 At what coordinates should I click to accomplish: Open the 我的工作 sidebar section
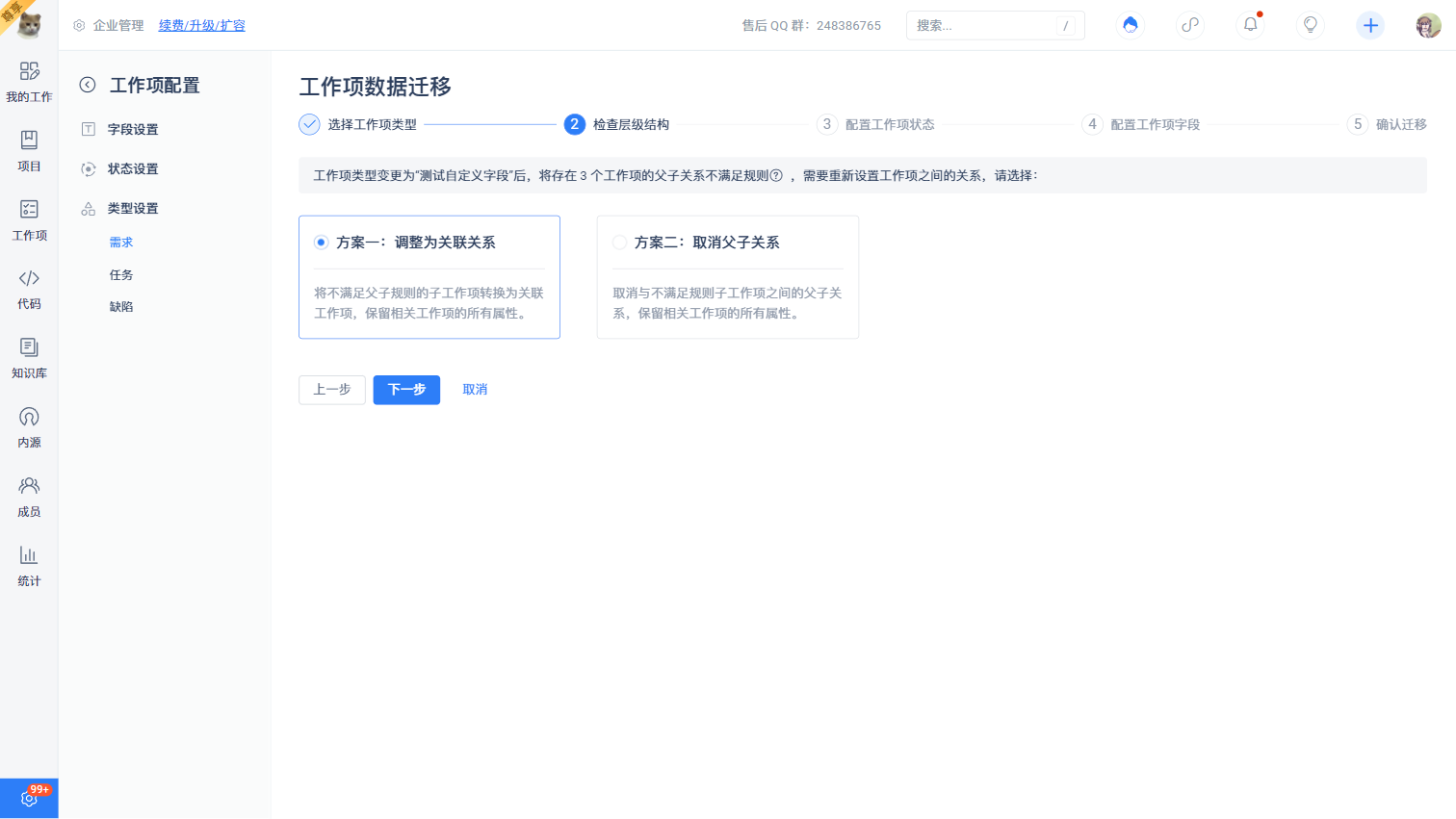[29, 83]
